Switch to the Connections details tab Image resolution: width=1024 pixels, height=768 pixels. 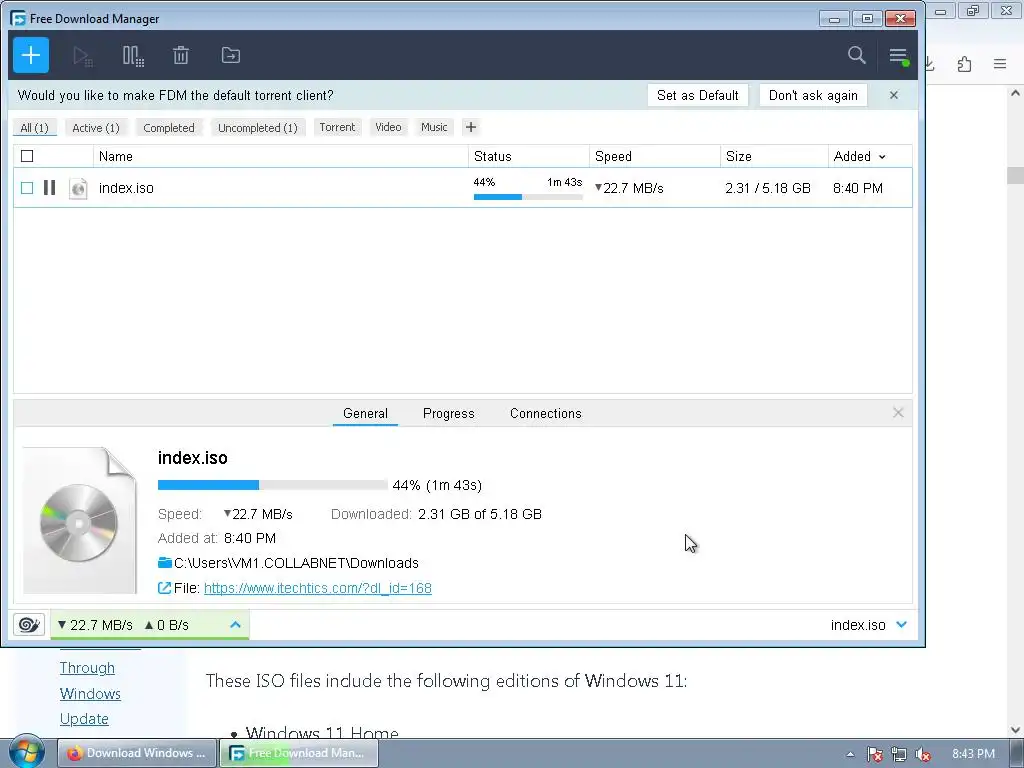point(545,413)
